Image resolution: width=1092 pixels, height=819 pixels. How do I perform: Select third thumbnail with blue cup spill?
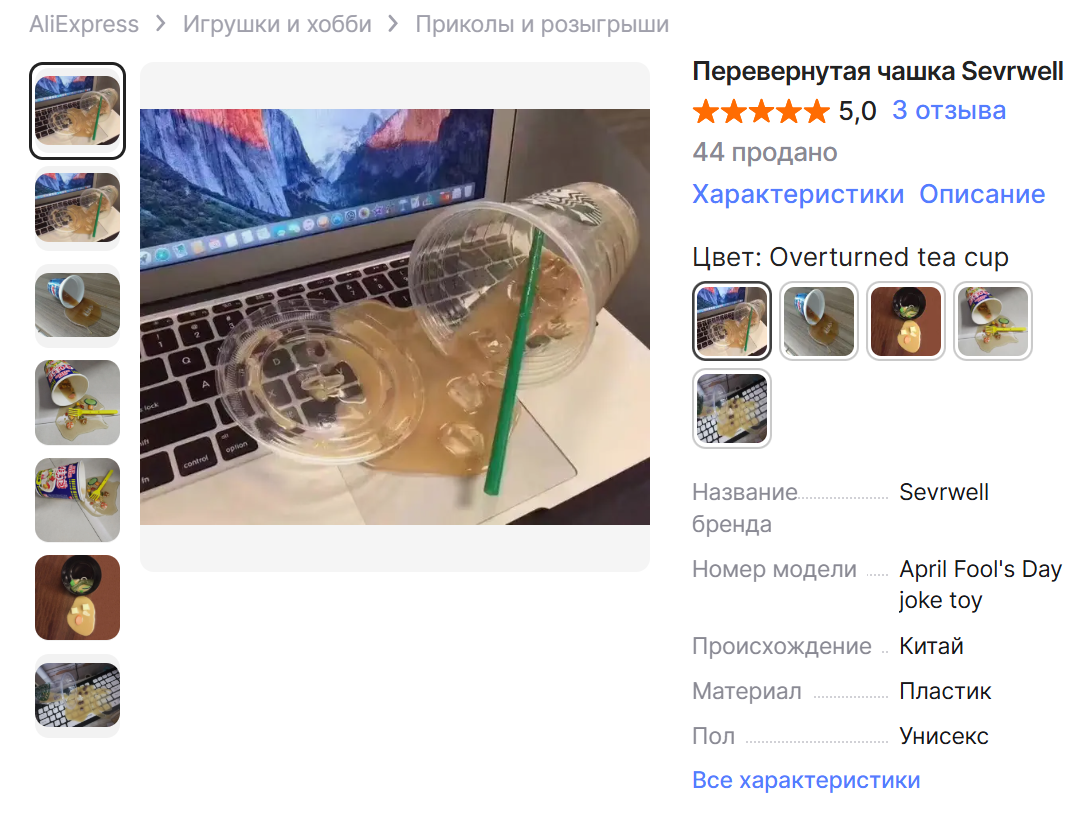pyautogui.click(x=77, y=305)
